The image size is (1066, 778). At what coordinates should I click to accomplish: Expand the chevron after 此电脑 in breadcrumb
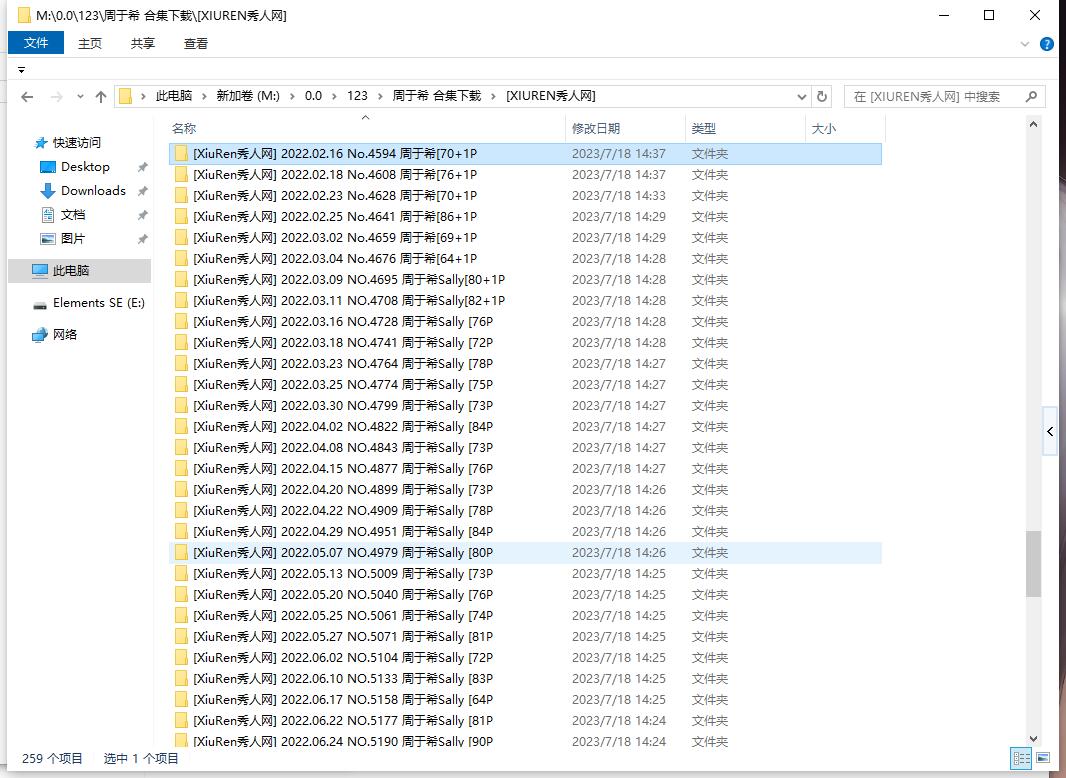(204, 97)
